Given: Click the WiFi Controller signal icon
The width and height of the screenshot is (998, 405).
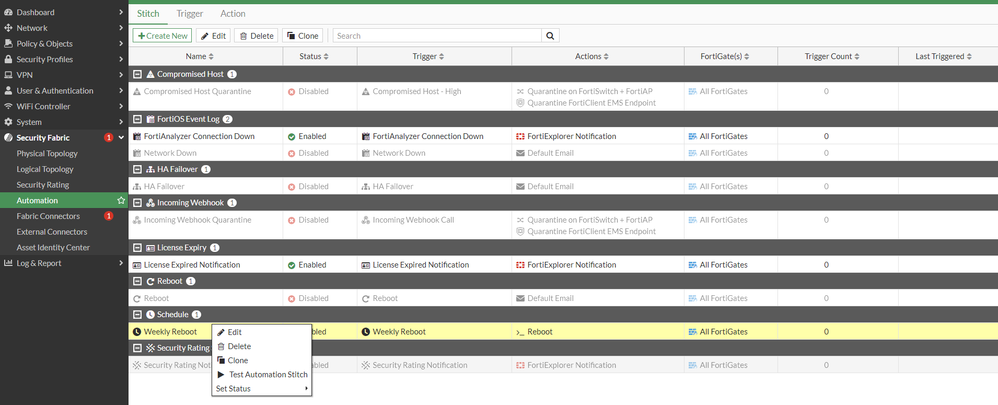Looking at the screenshot, I should tap(8, 106).
